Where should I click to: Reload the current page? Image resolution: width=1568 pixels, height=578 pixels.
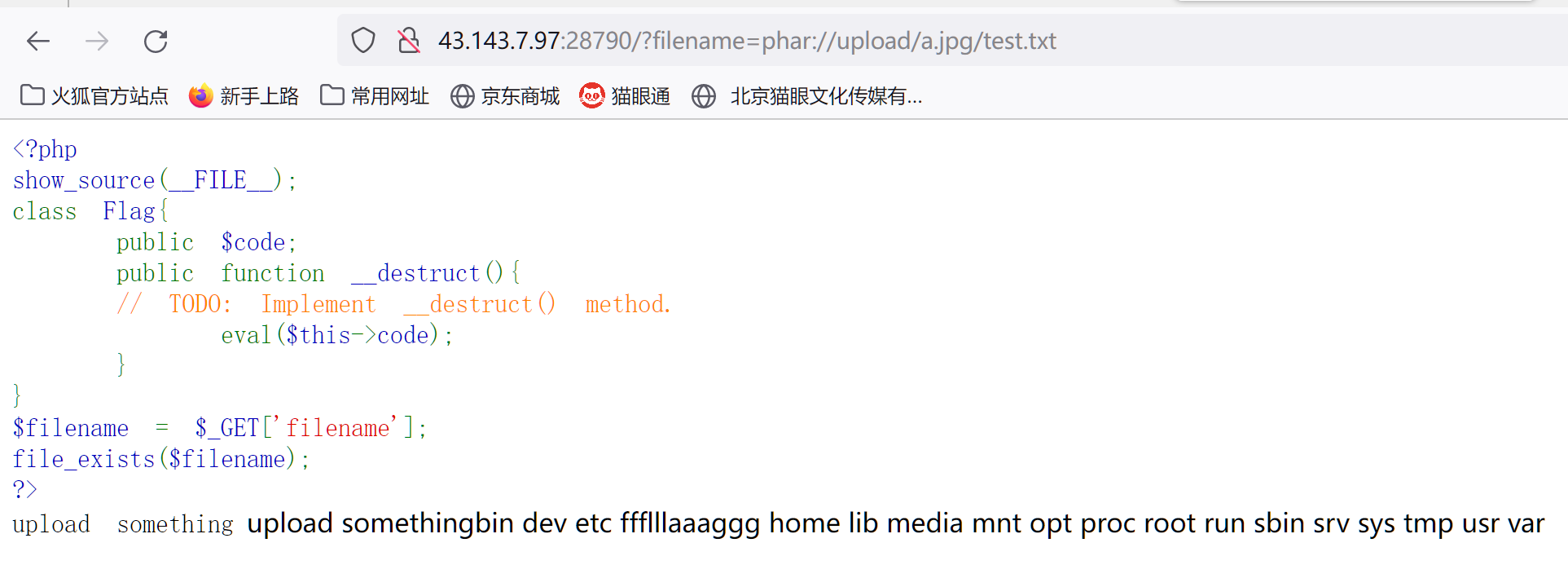[x=156, y=41]
